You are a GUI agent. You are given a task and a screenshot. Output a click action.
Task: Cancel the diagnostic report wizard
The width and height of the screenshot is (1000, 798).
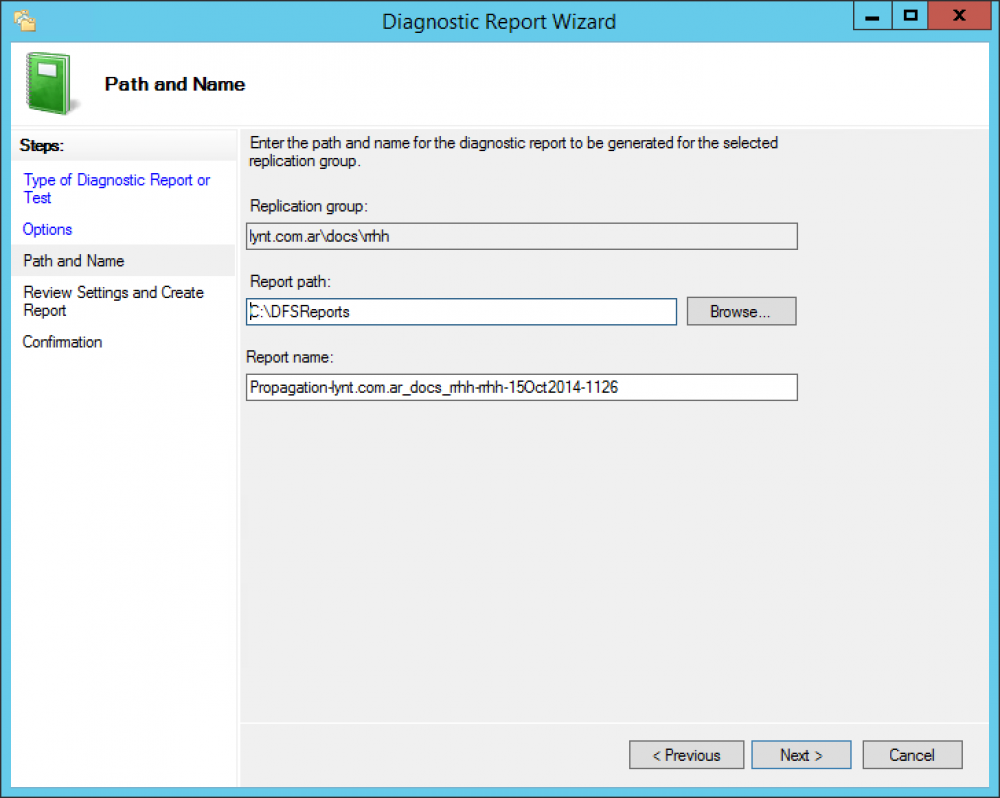point(912,755)
